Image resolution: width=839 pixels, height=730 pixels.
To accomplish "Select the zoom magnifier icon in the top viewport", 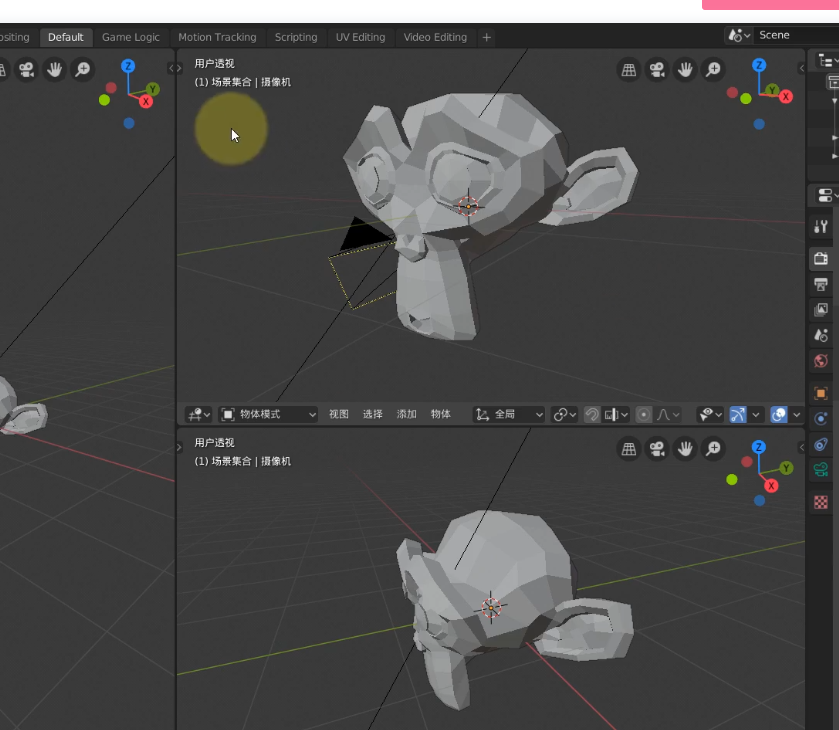I will tap(713, 70).
